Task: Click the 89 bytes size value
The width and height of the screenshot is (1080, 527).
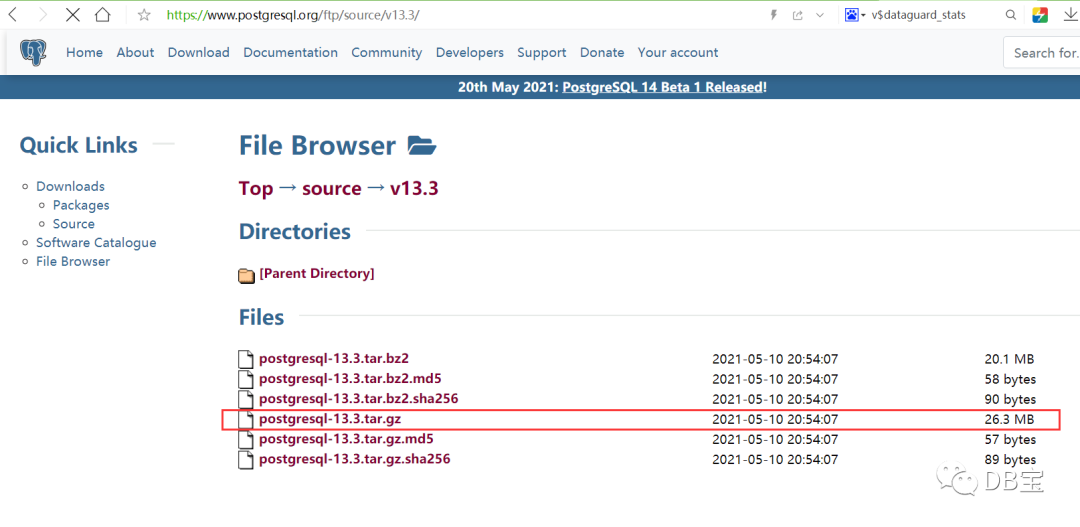Action: [x=1010, y=459]
